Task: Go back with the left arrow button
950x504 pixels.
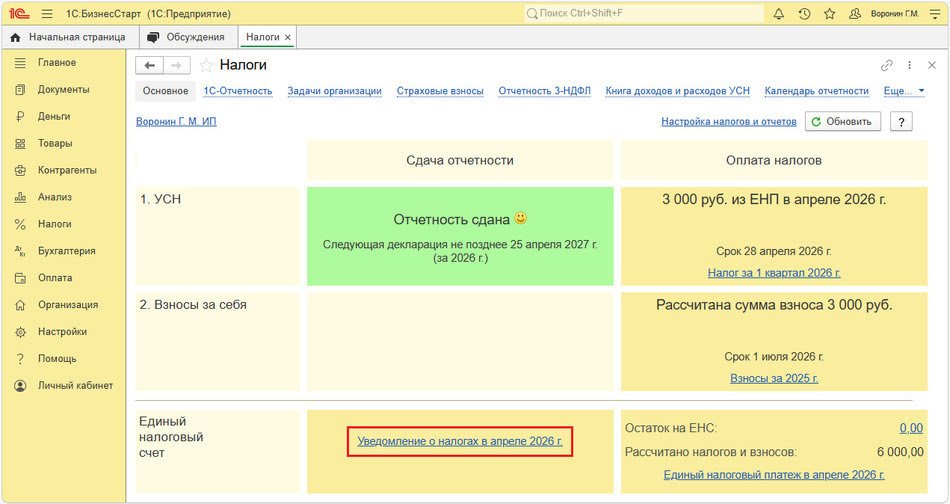Action: point(149,65)
